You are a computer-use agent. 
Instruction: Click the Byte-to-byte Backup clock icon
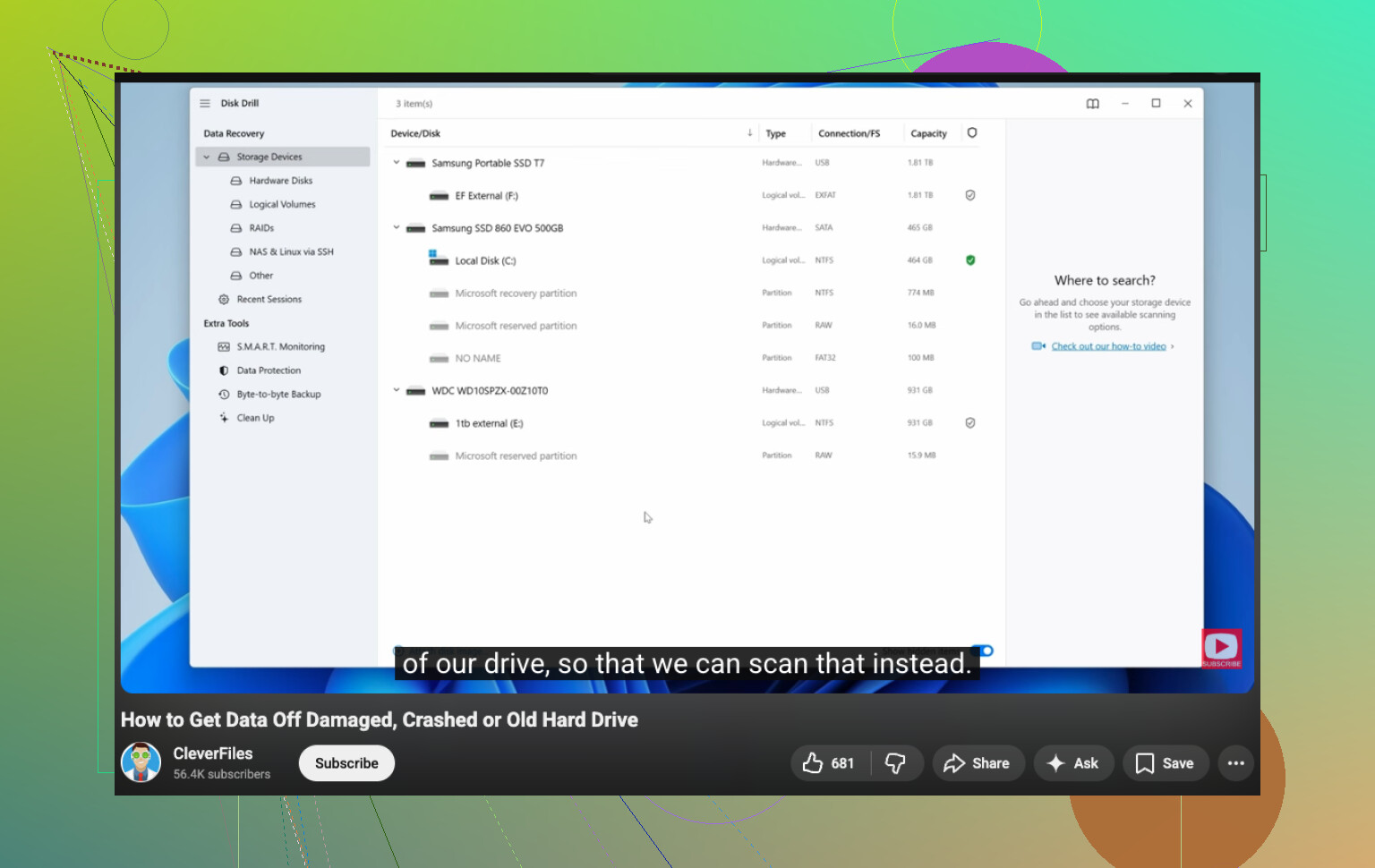coord(224,395)
